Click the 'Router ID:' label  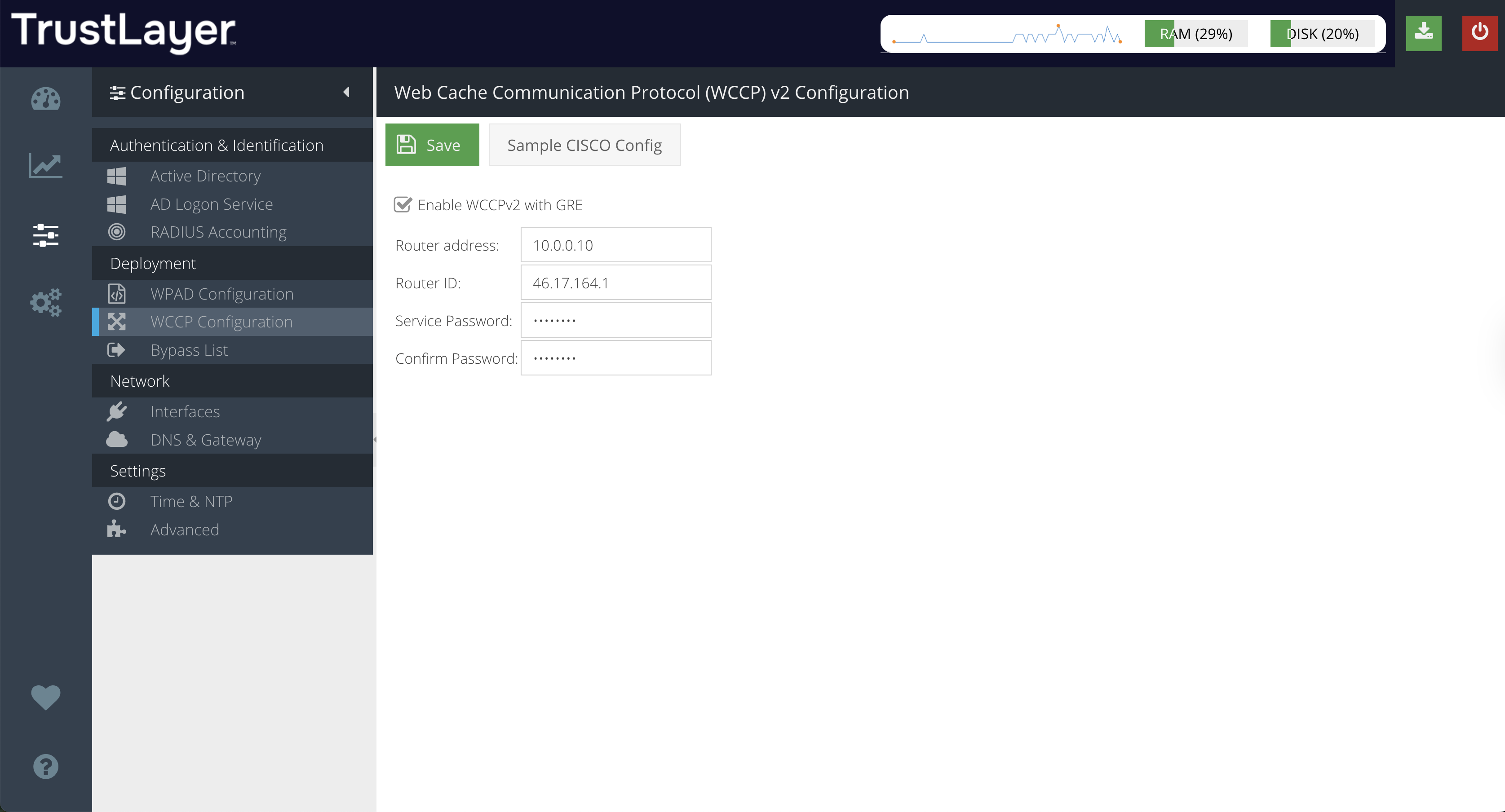point(428,283)
